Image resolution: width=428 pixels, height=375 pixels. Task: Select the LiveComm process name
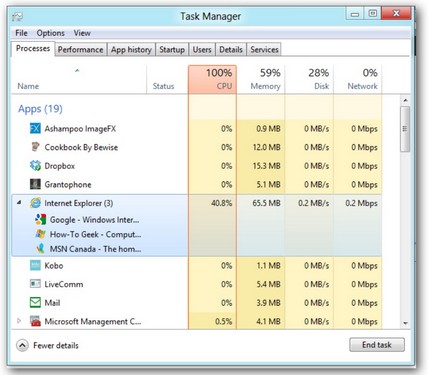pos(64,284)
